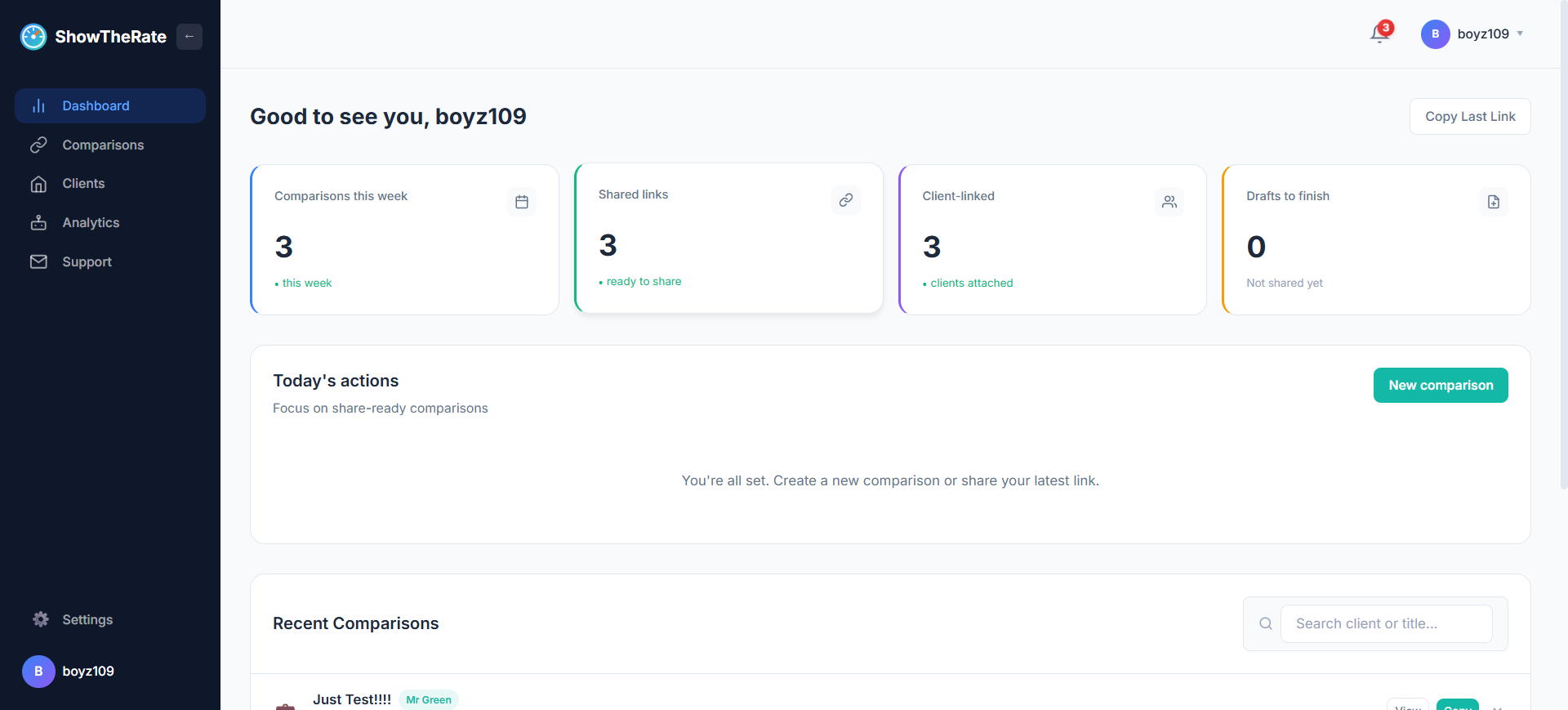The width and height of the screenshot is (1568, 710).
Task: Click the New comparison button
Action: [1441, 386]
